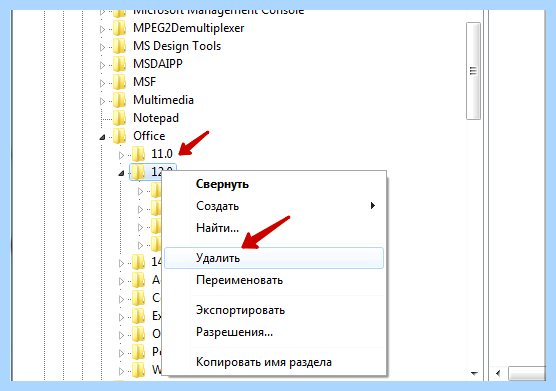Select Копировать имя раздела
The image size is (556, 391).
coord(274,362)
